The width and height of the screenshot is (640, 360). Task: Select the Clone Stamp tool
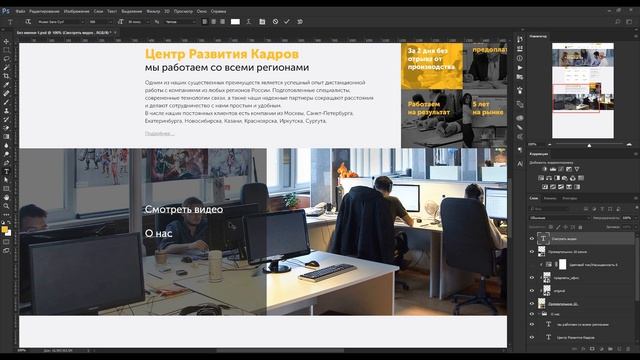tap(6, 111)
